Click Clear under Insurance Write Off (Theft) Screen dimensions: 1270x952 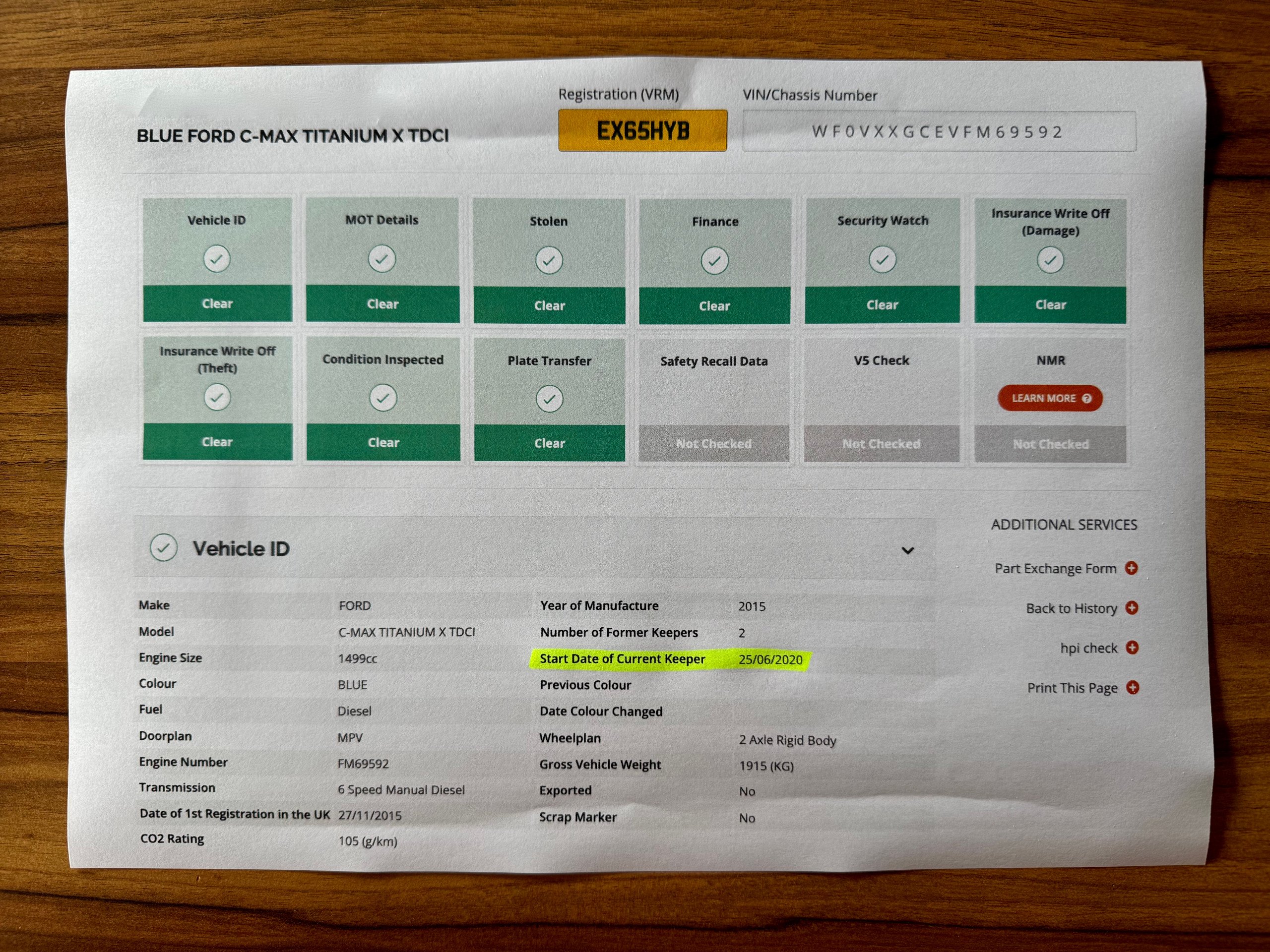tap(217, 442)
